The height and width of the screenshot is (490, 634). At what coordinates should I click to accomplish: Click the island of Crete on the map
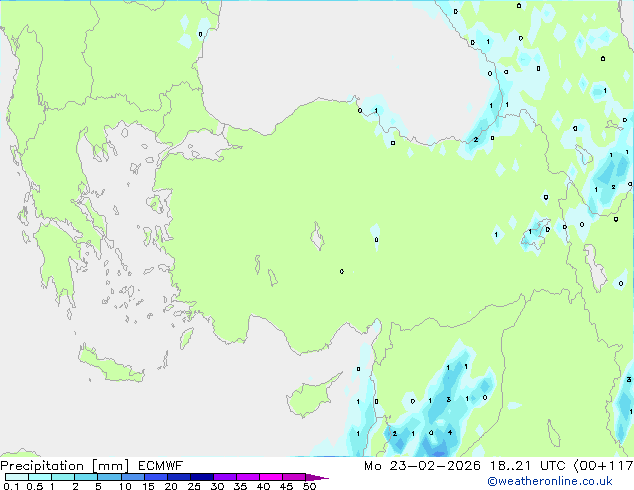coord(110,365)
